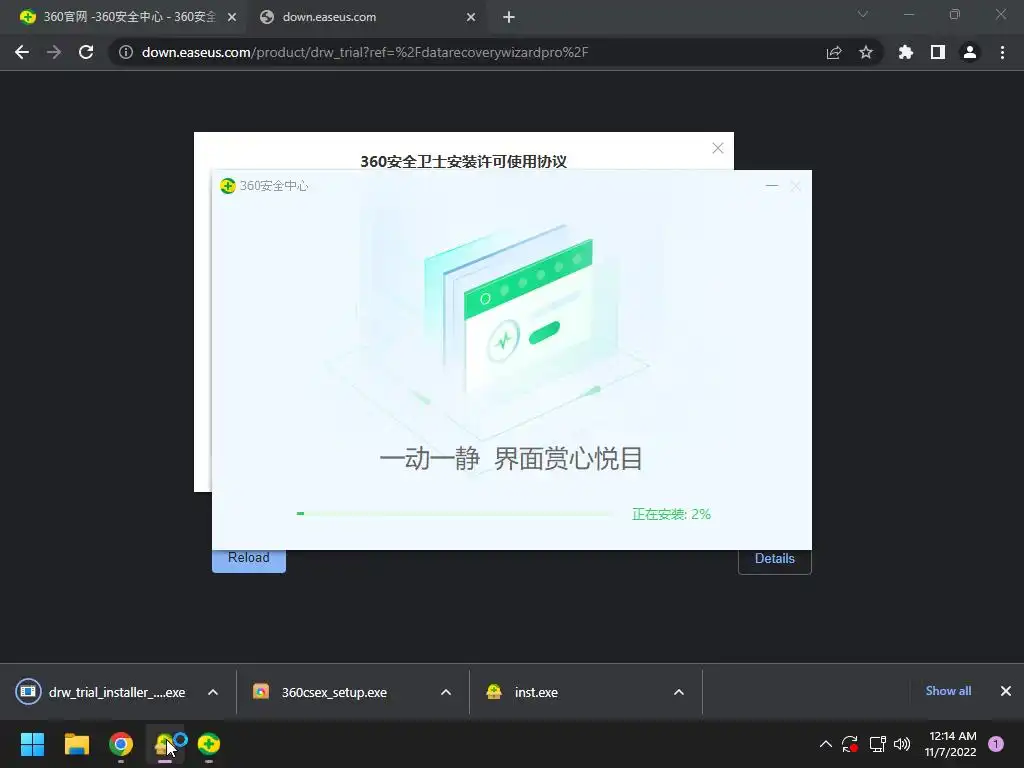View site information icon in address bar

point(126,52)
